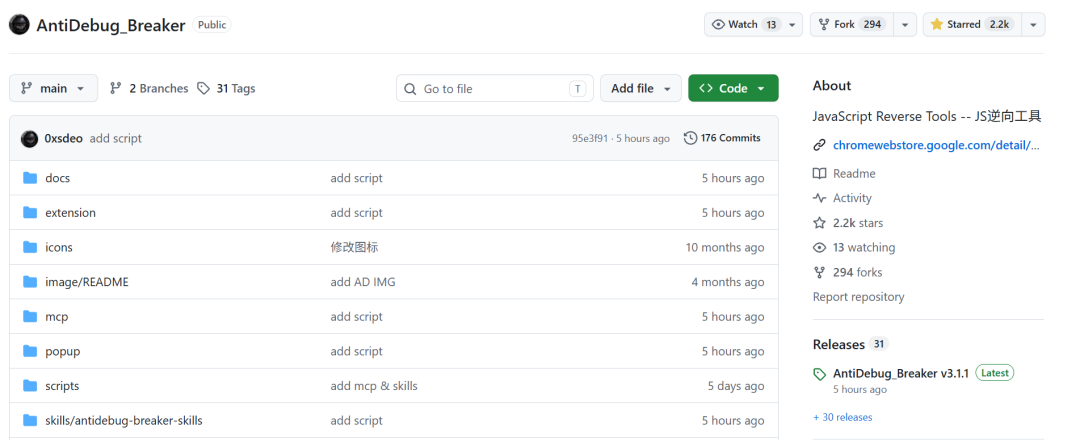The image size is (1080, 440).
Task: Open the AntiDebug_Breaker repository title link
Action: click(x=110, y=25)
